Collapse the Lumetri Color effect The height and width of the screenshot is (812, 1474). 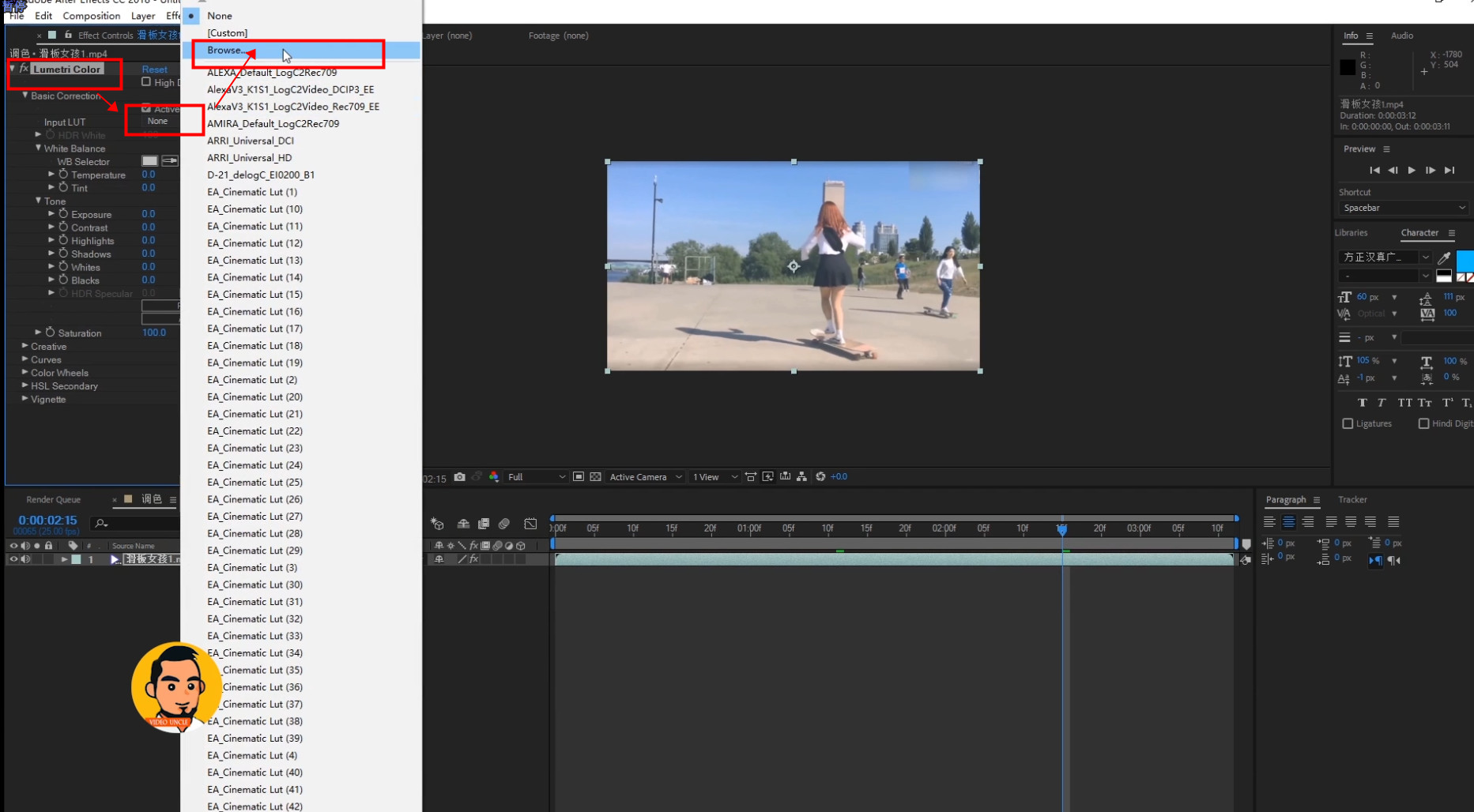click(13, 70)
